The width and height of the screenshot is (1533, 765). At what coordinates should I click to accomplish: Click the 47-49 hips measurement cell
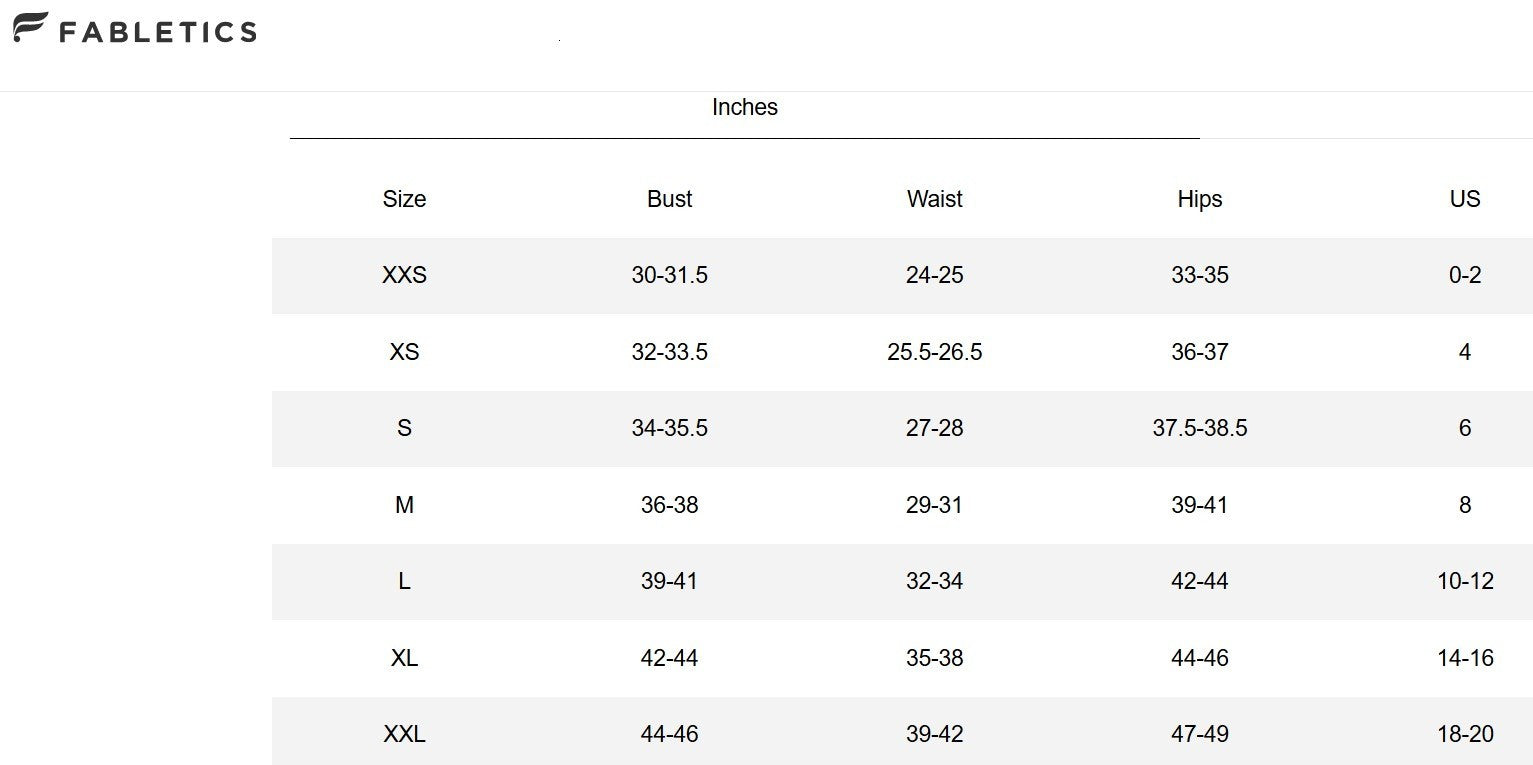pyautogui.click(x=1200, y=734)
